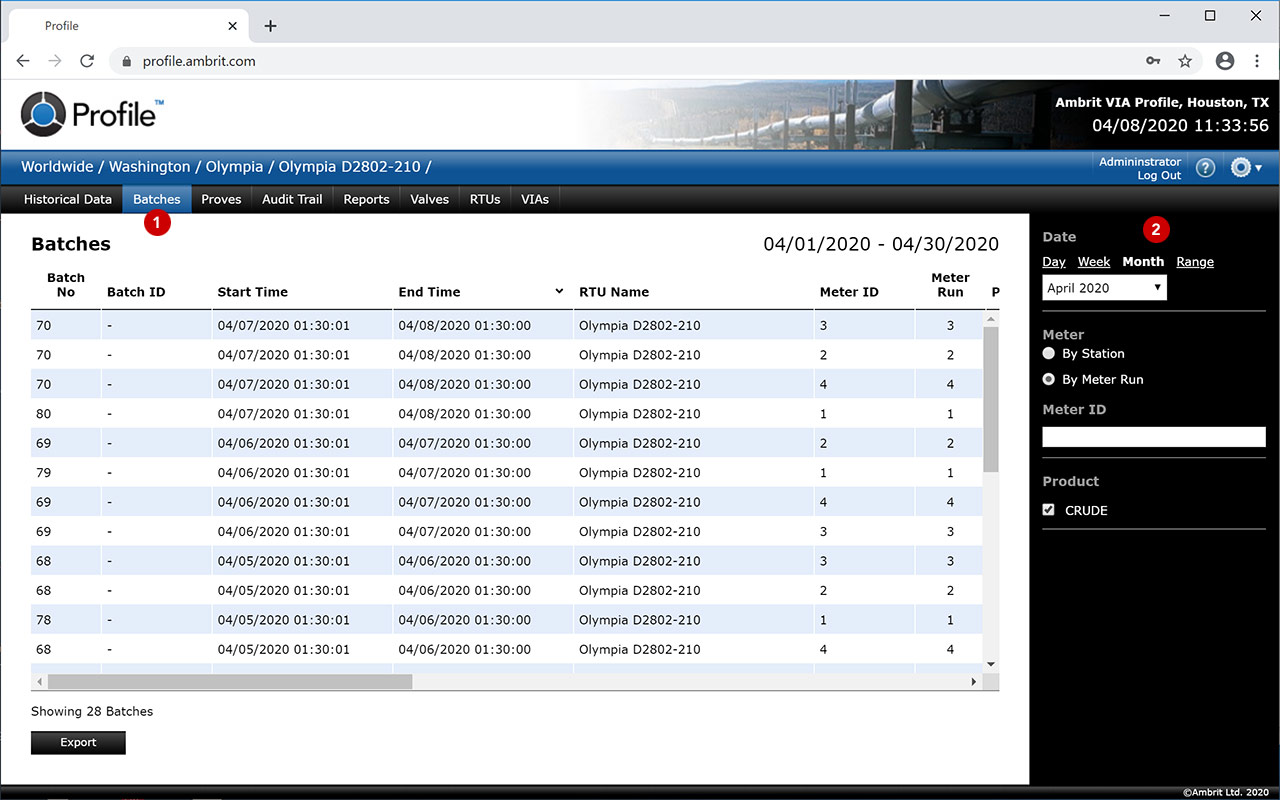Click the Profile logo icon
Image resolution: width=1280 pixels, height=800 pixels.
click(x=43, y=114)
